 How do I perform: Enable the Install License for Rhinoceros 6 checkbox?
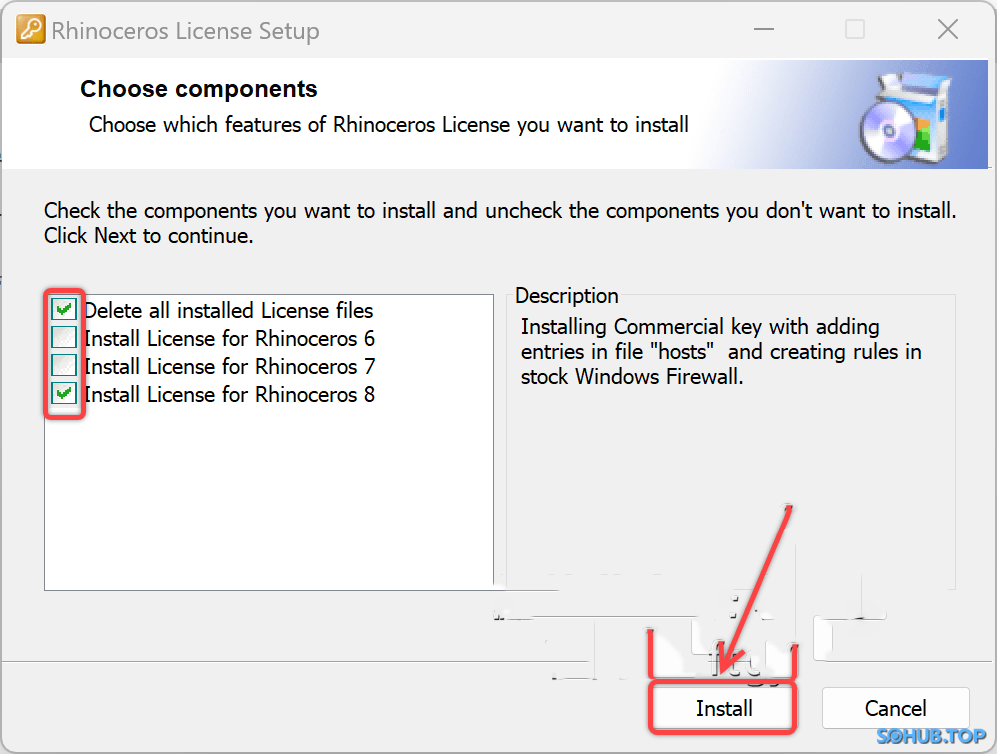click(65, 338)
